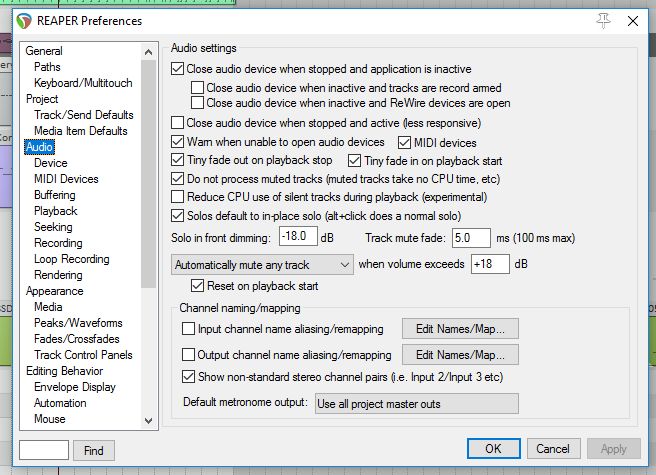Select General in the preferences tree
The image size is (656, 475).
pyautogui.click(x=44, y=51)
